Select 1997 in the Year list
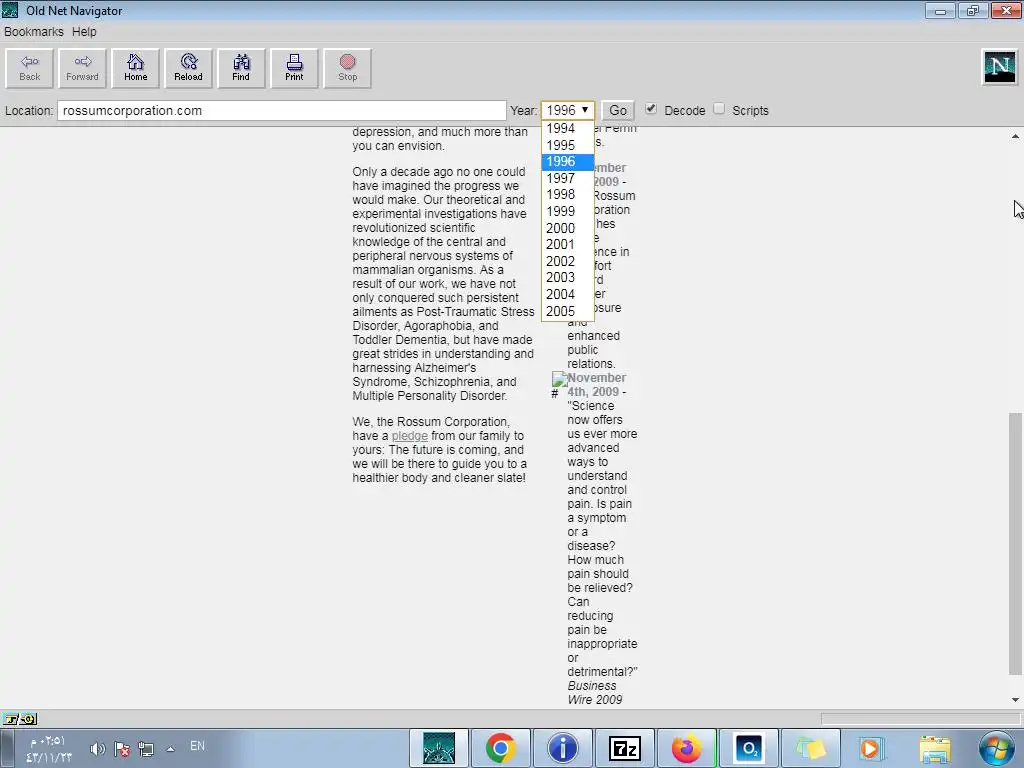The height and width of the screenshot is (768, 1024). pyautogui.click(x=568, y=178)
